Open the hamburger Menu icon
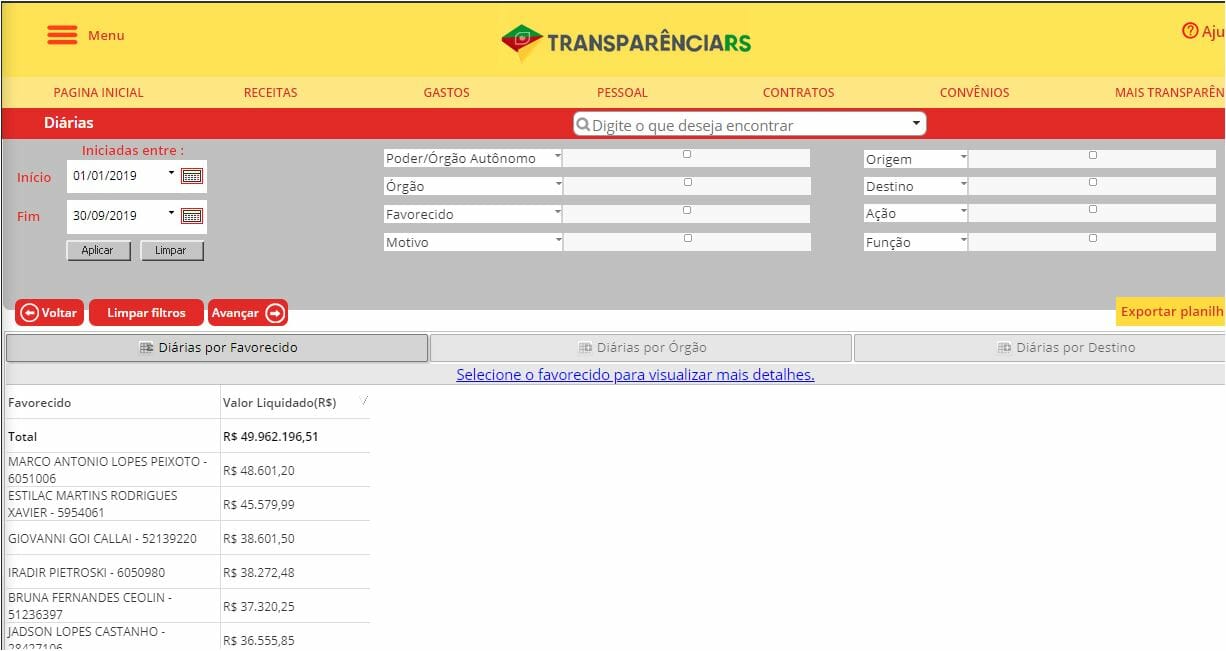Viewport: 1226px width, 651px height. tap(62, 35)
